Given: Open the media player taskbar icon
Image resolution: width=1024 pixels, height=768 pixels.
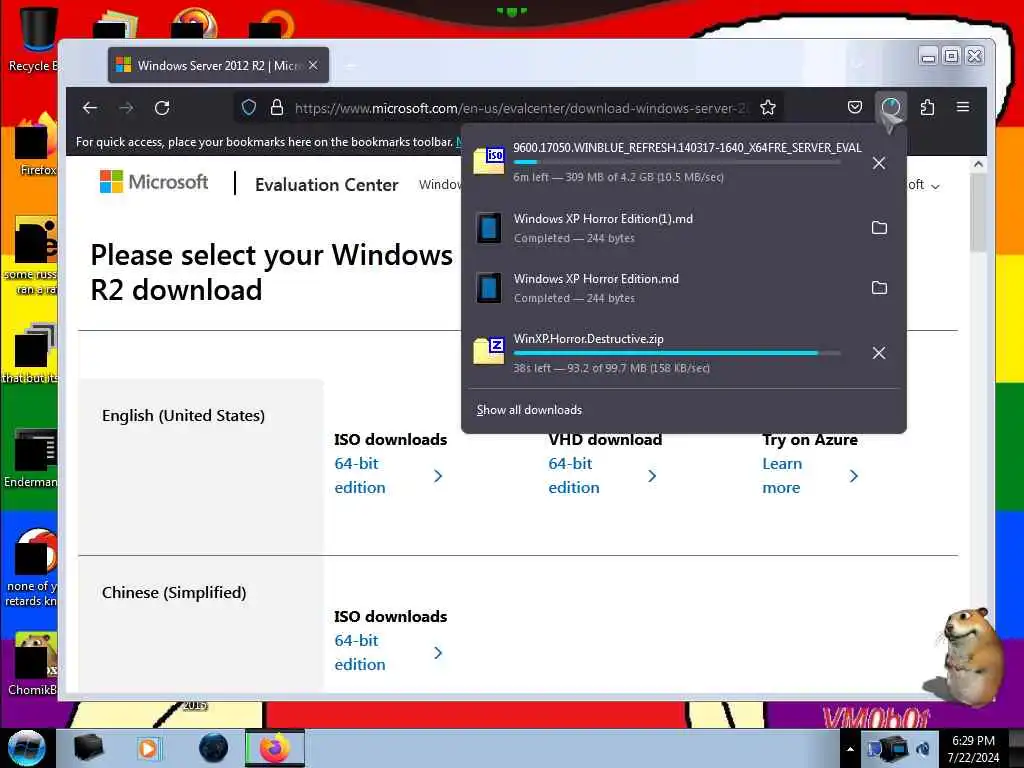Looking at the screenshot, I should coord(149,748).
